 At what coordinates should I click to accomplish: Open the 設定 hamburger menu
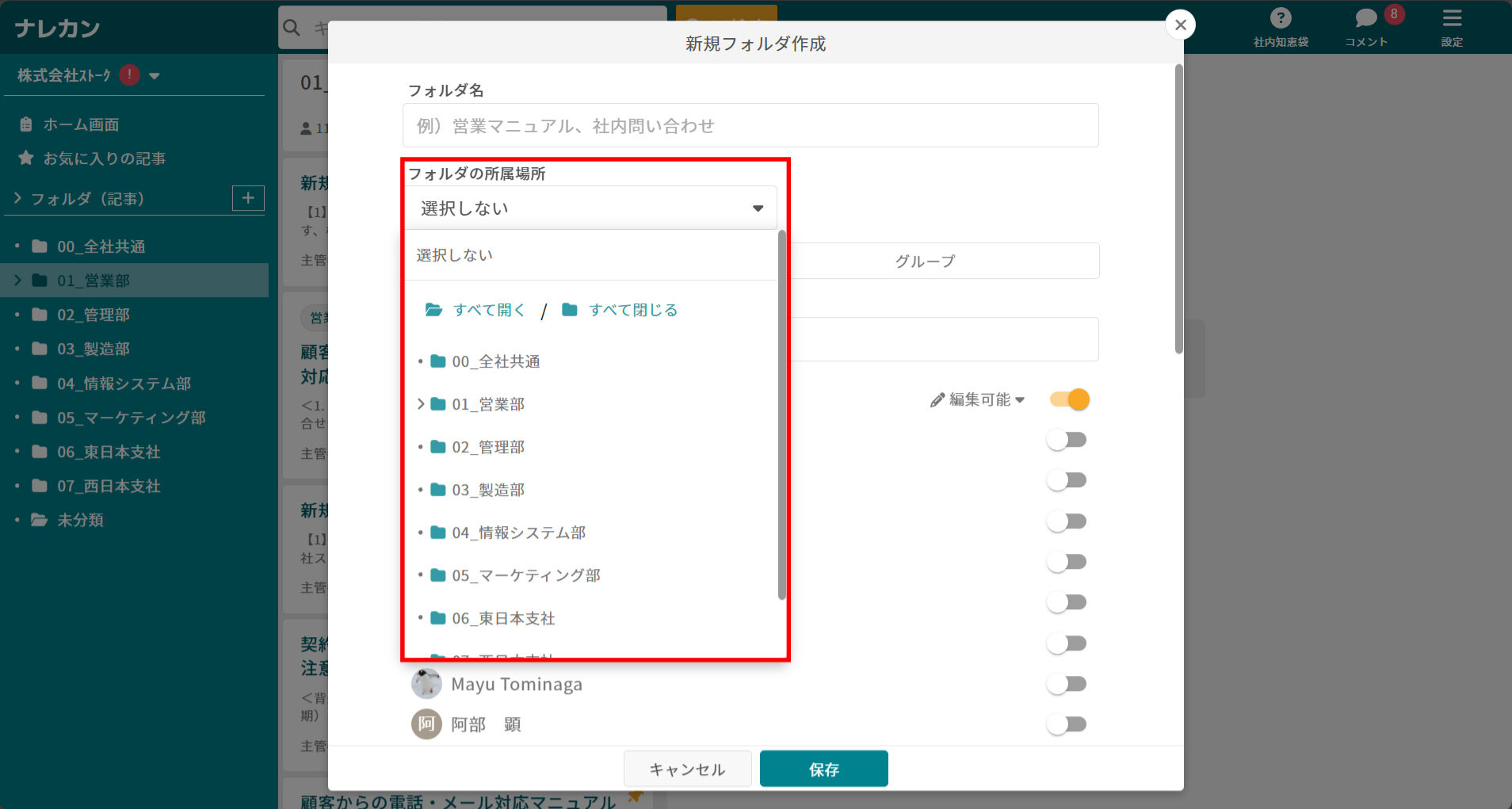[1451, 17]
